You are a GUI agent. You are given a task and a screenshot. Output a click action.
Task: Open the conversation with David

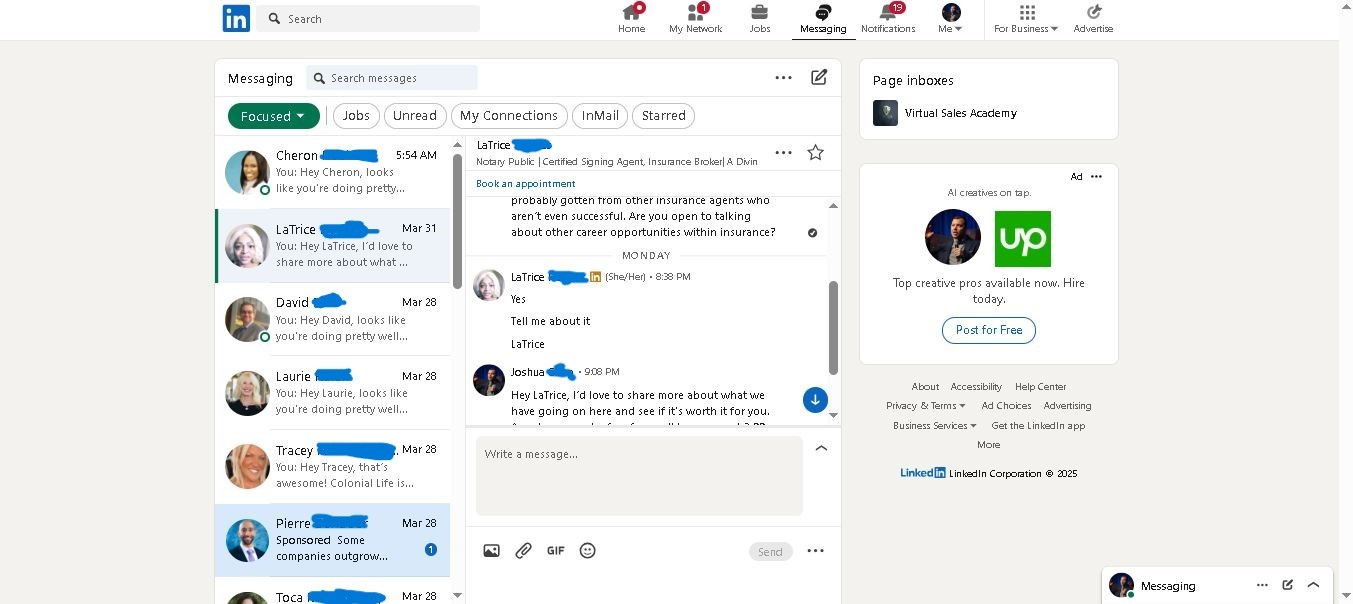point(332,319)
